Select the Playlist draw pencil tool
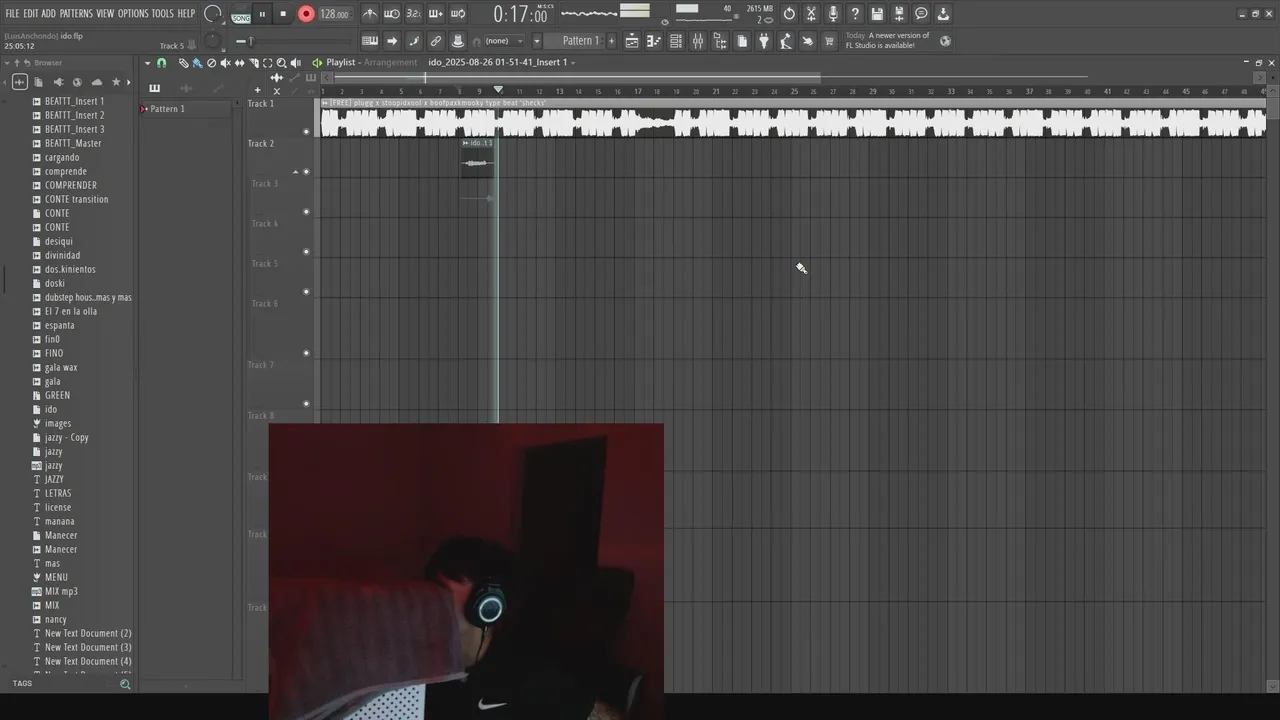The image size is (1280, 720). click(x=183, y=63)
